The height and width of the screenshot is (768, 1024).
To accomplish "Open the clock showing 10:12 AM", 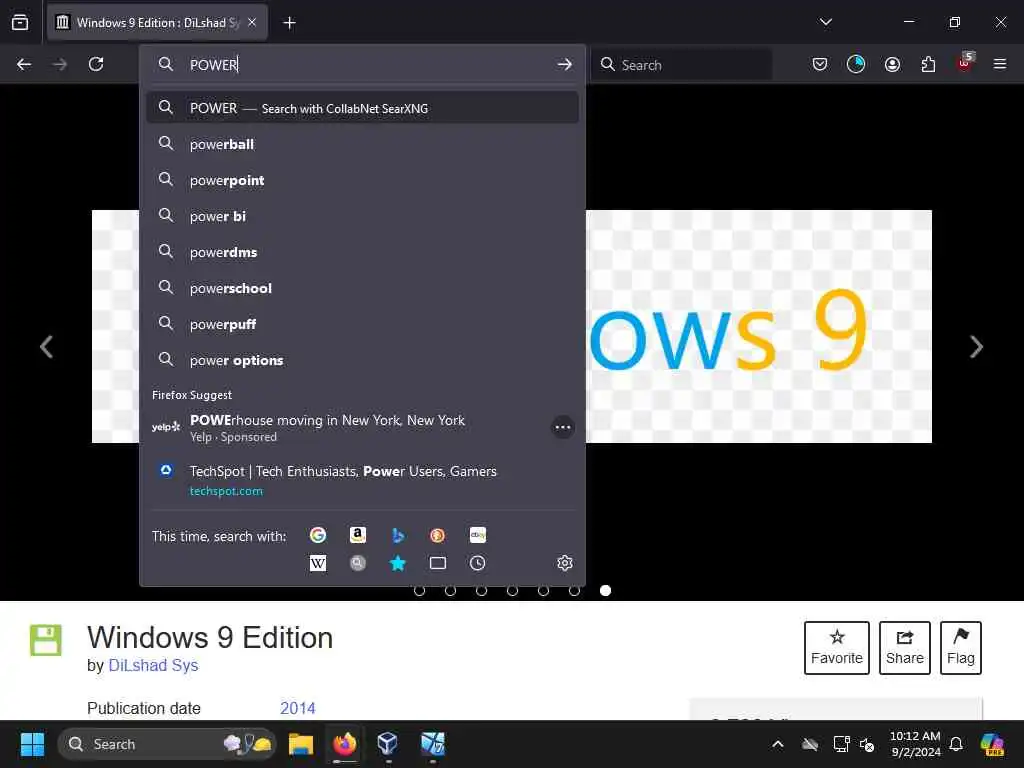I will click(915, 744).
